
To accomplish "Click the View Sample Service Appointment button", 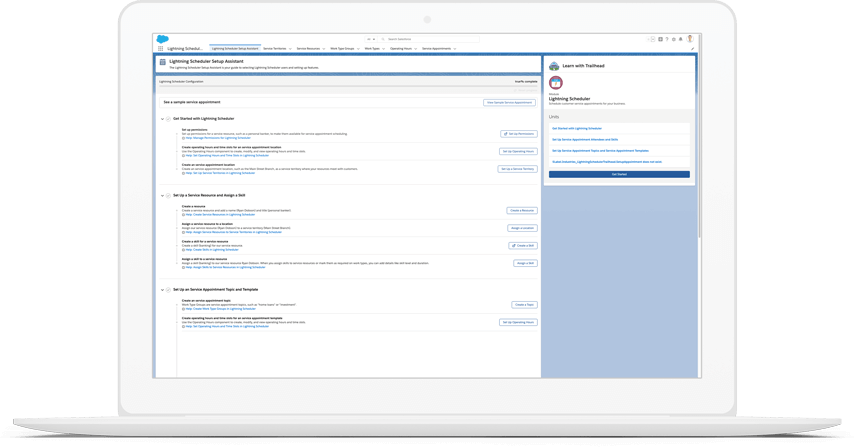I will (x=509, y=102).
